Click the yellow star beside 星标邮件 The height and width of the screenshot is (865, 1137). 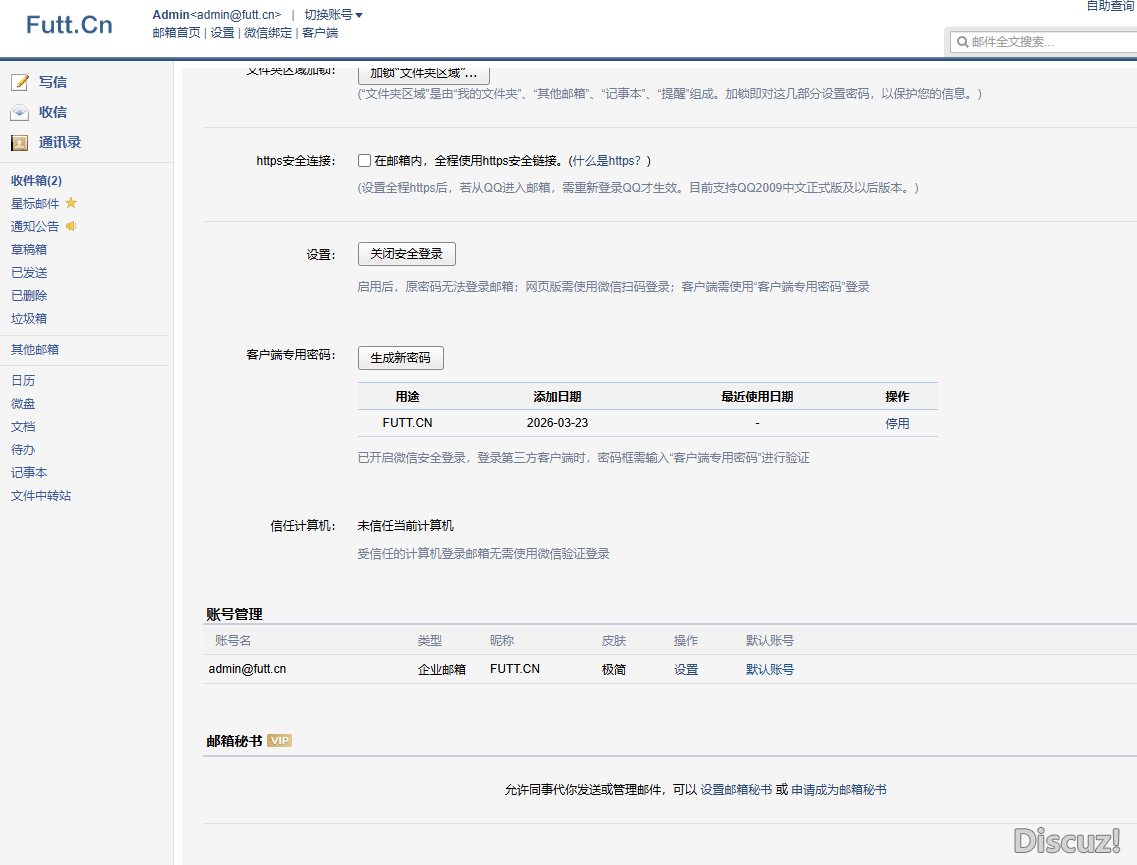click(x=71, y=203)
